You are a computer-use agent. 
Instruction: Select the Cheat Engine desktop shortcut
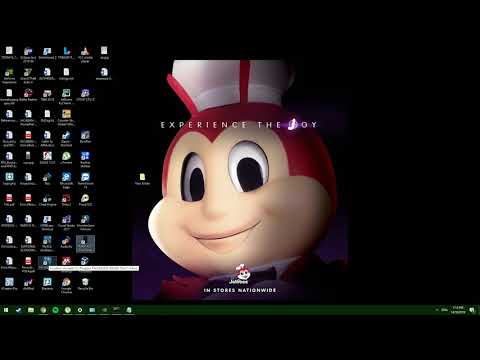[47, 200]
